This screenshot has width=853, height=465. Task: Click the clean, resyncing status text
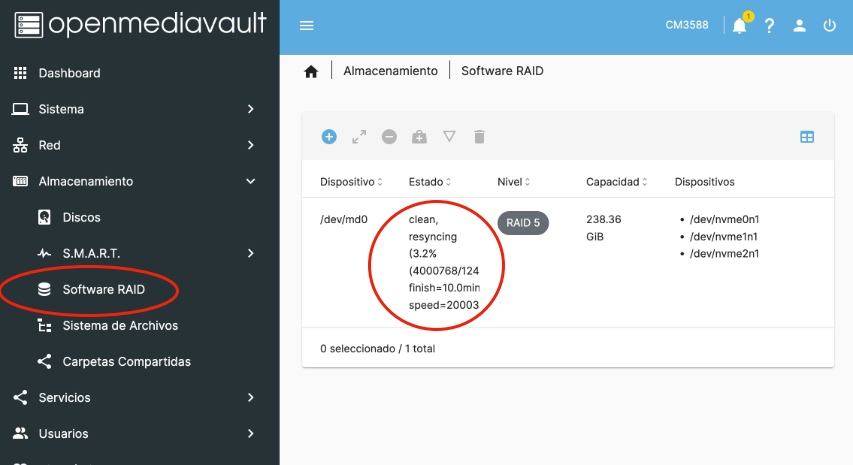(x=433, y=228)
